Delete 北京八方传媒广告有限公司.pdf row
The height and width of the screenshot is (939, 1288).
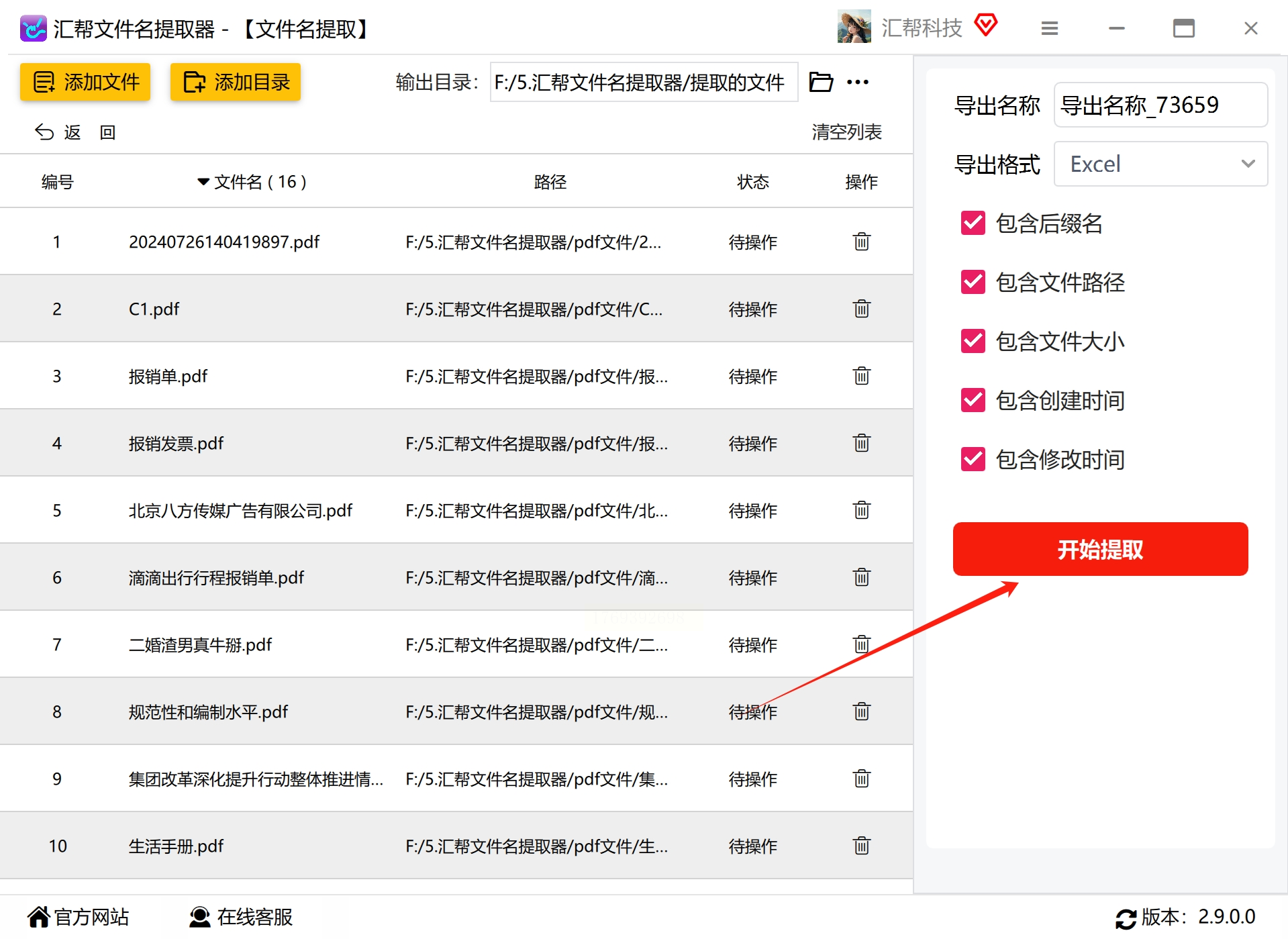tap(862, 510)
